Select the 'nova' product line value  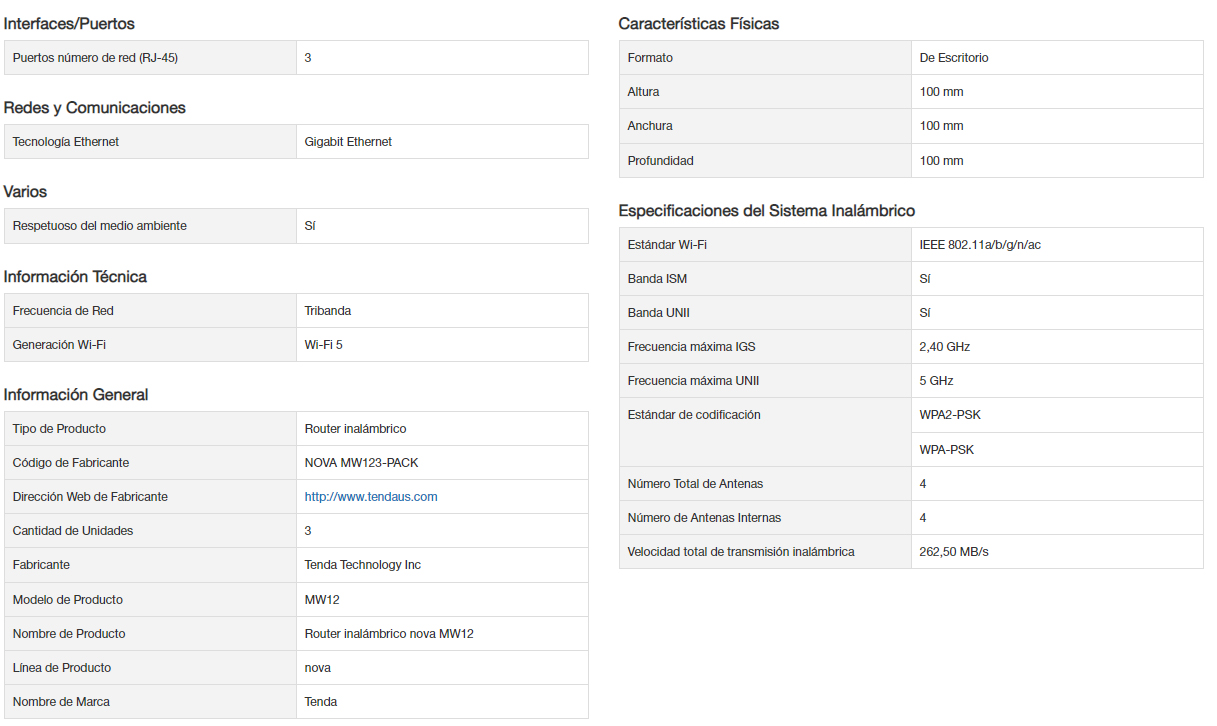(x=318, y=668)
